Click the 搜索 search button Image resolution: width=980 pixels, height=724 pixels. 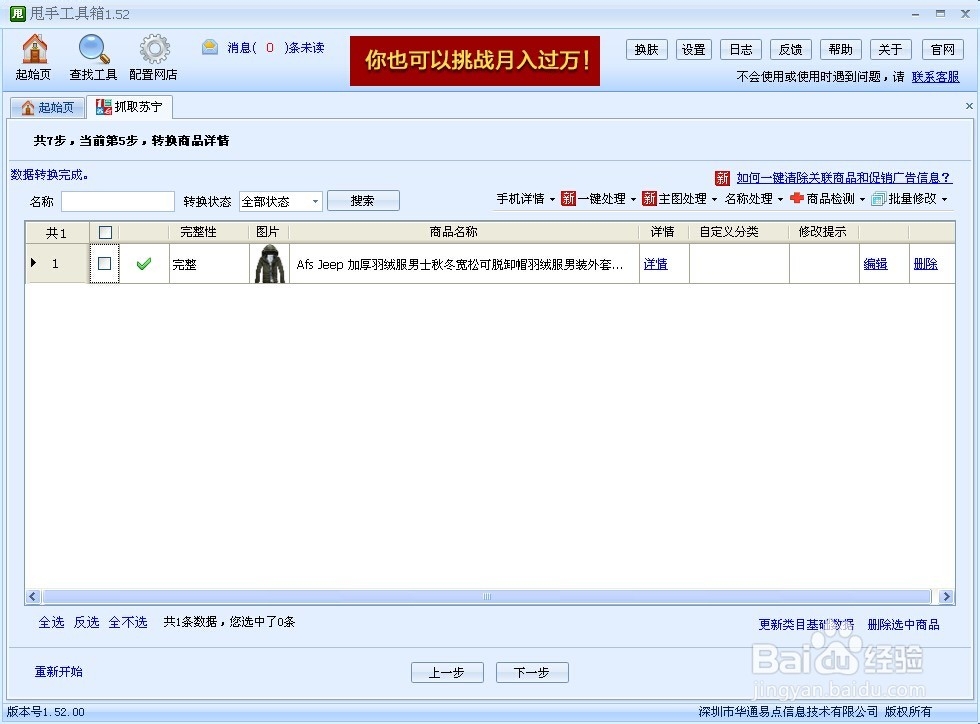(x=363, y=200)
